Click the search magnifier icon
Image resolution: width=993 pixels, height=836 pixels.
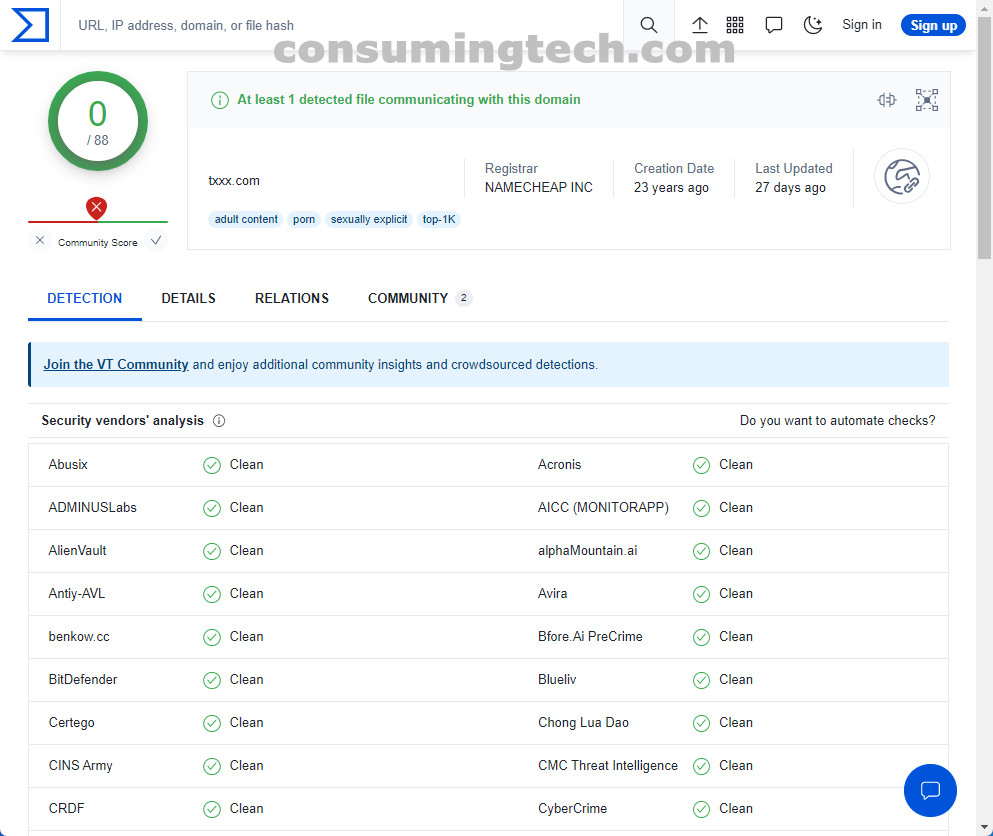tap(649, 25)
